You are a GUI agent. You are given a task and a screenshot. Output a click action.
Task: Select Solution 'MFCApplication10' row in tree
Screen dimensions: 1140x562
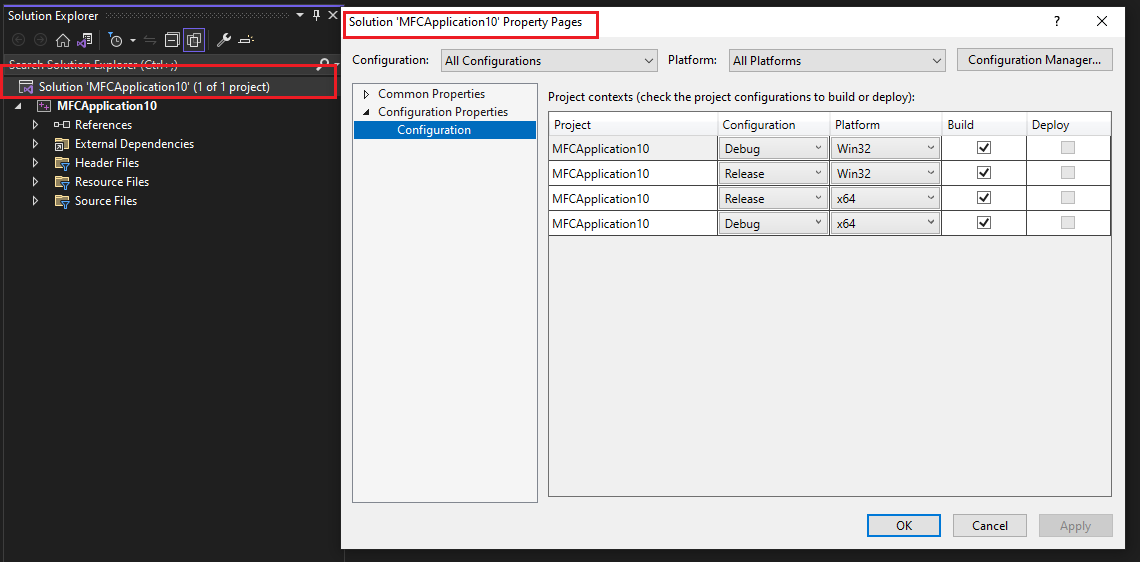pos(172,87)
